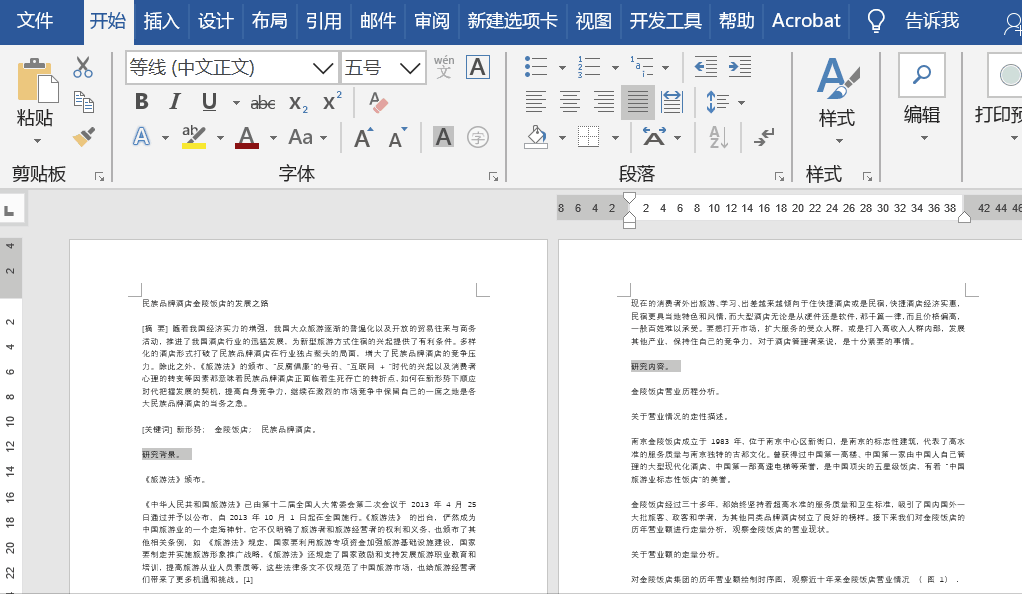Screen dimensions: 1022x594
Task: Increase font size with grow icon
Action: [363, 137]
